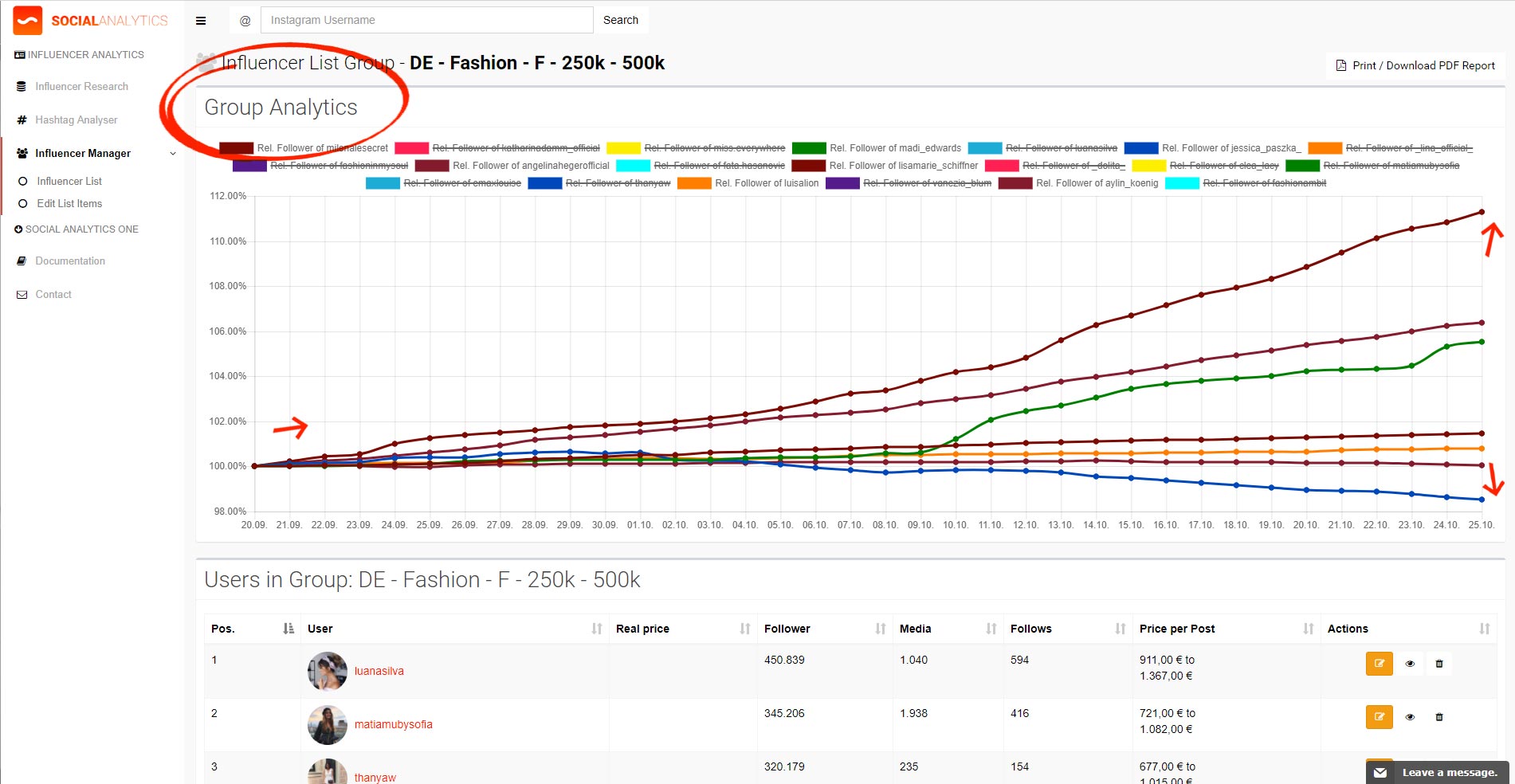1515x784 pixels.
Task: Sort the Follower column
Action: point(787,629)
